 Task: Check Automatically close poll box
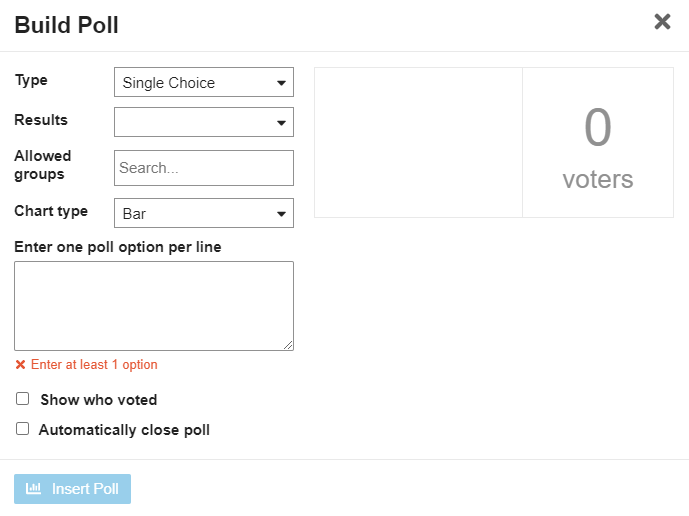[22, 429]
